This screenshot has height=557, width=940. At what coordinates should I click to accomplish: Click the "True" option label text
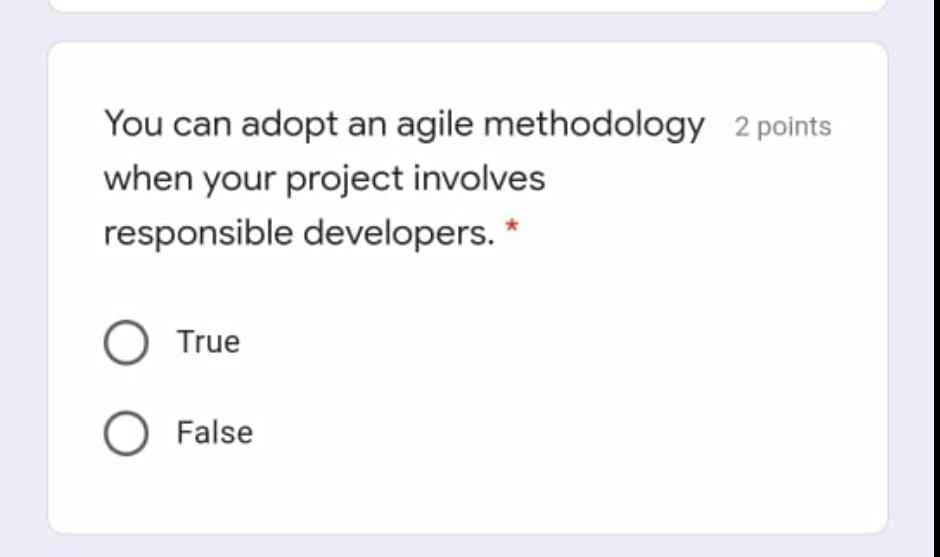point(208,342)
